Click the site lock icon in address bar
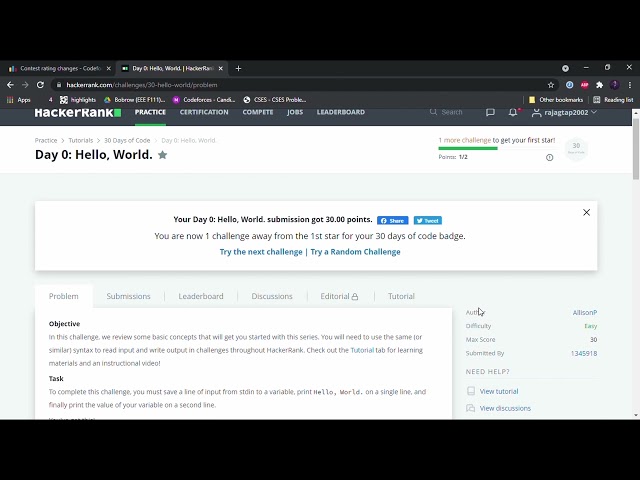 (59, 85)
